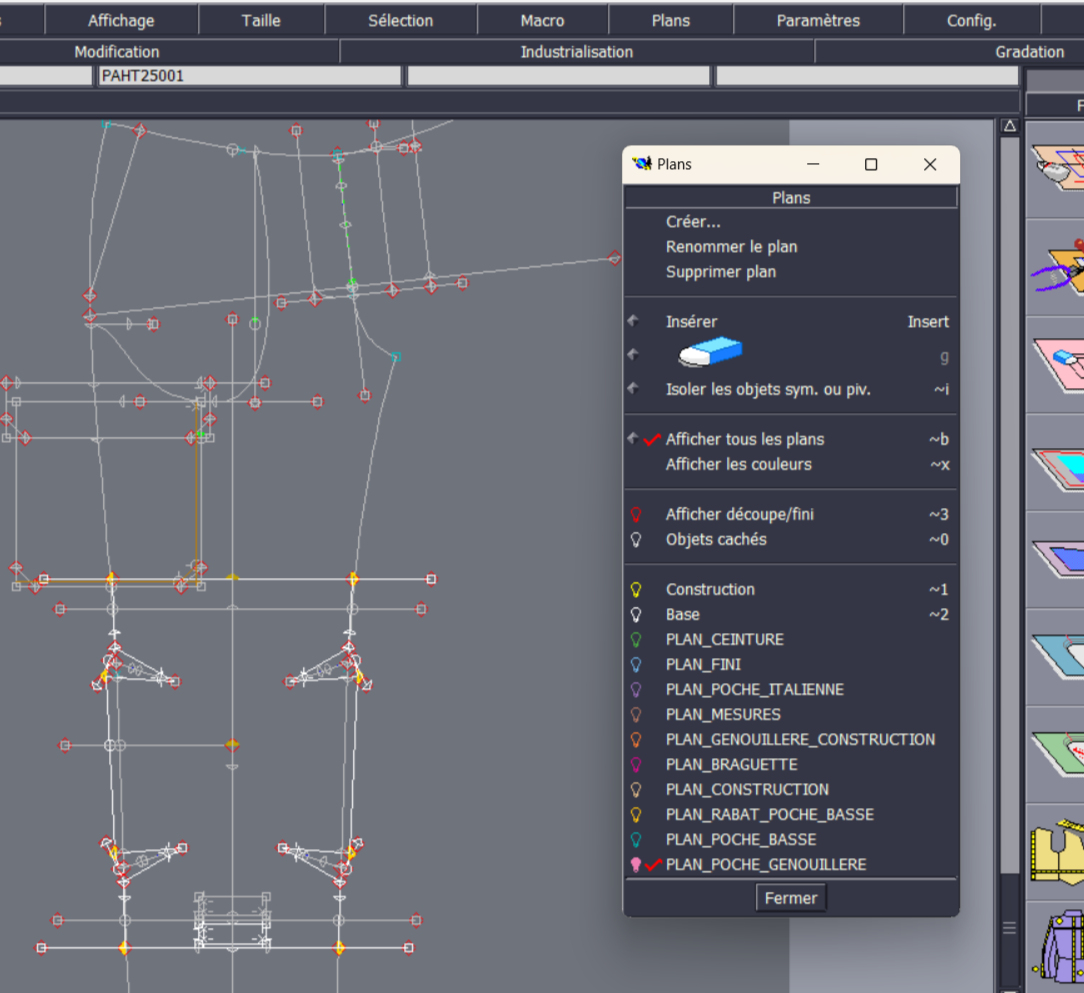
Task: Click the Fermer button
Action: pyautogui.click(x=790, y=898)
